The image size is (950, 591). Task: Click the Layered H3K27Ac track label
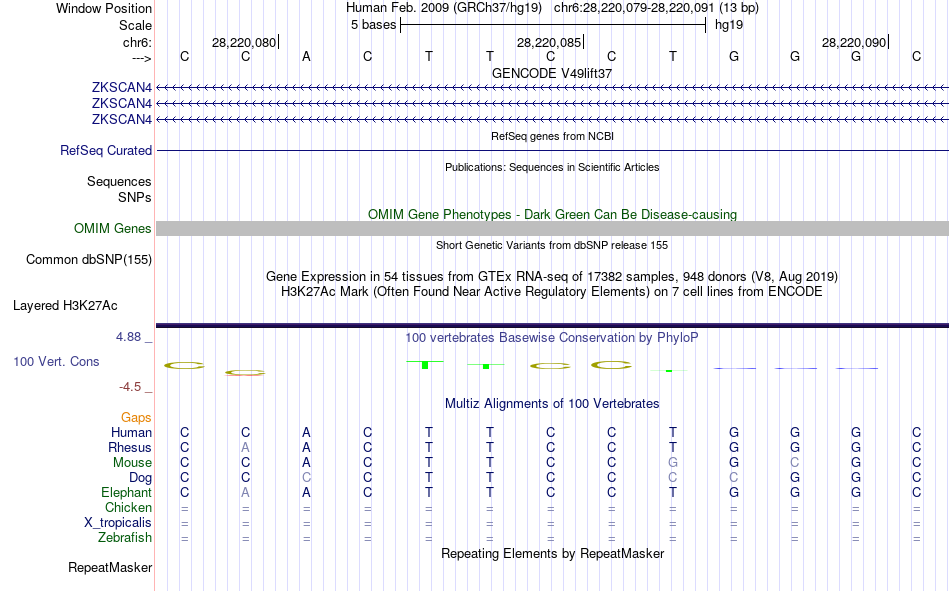click(x=65, y=306)
